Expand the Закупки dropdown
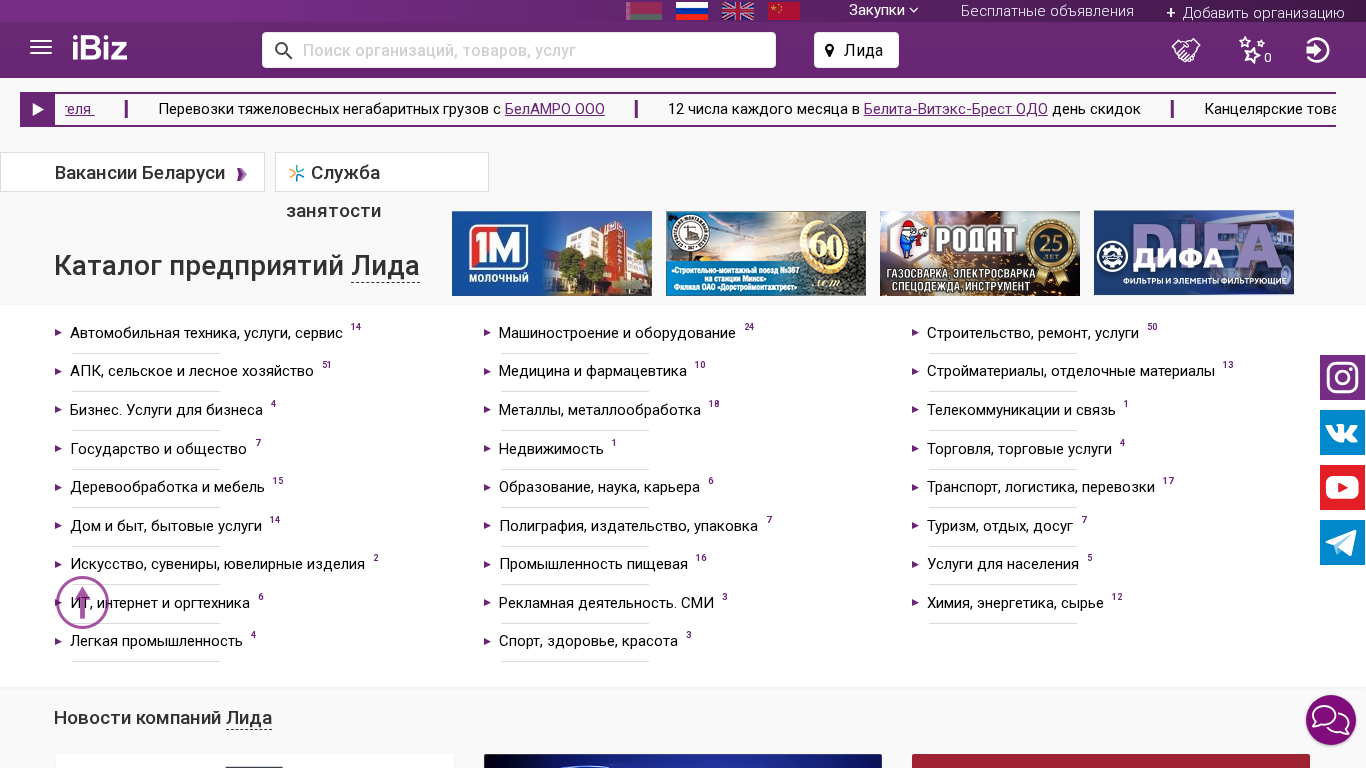The image size is (1366, 768). pos(883,11)
